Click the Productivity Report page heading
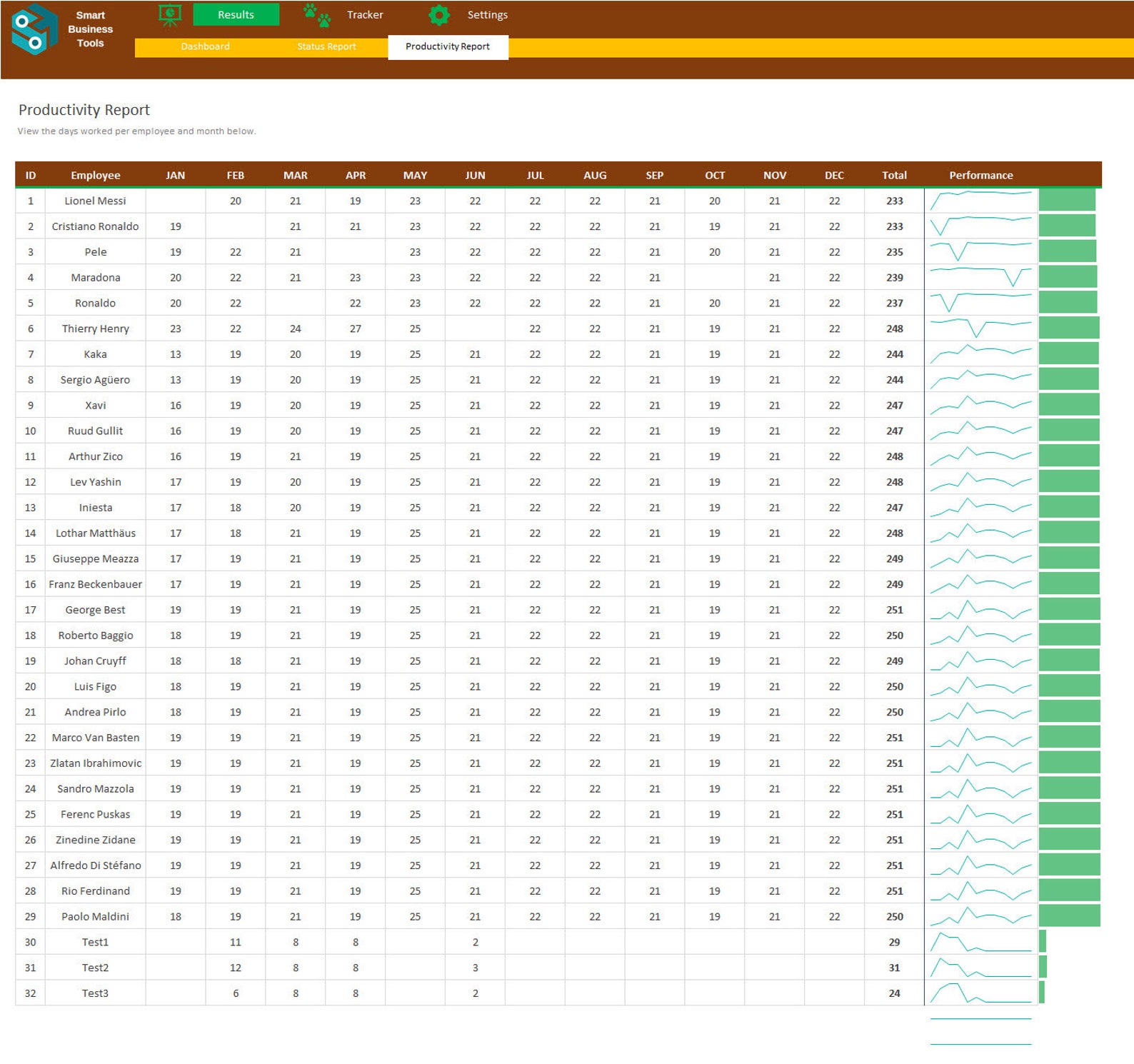This screenshot has width=1134, height=1064. pos(84,110)
